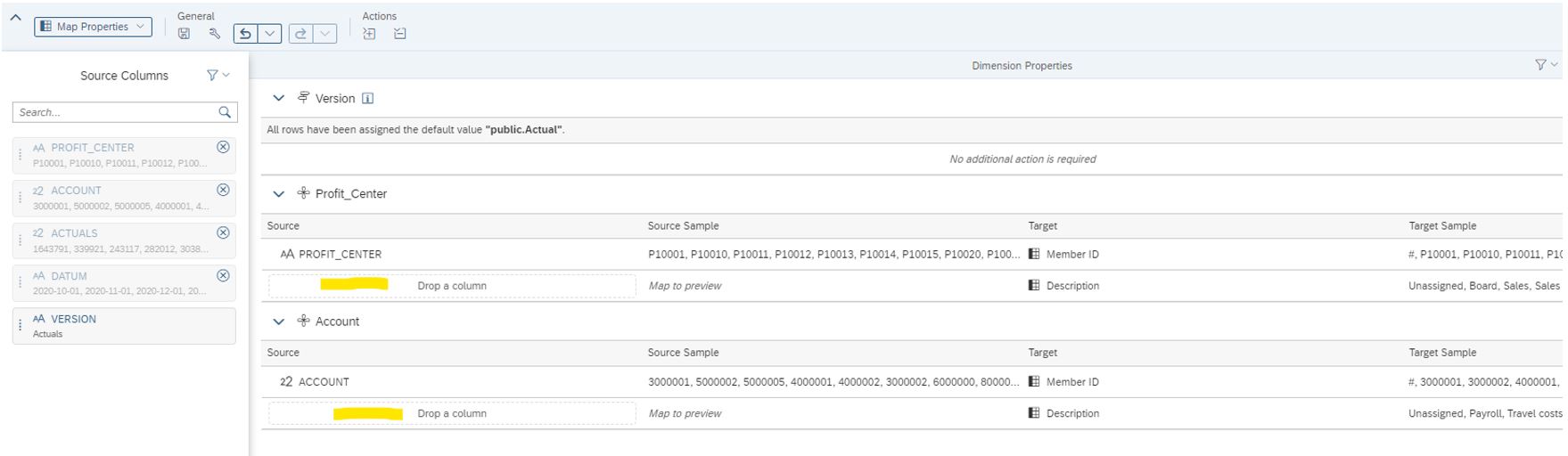Select the VERSION source column card
This screenshot has width=1568, height=456.
point(125,326)
